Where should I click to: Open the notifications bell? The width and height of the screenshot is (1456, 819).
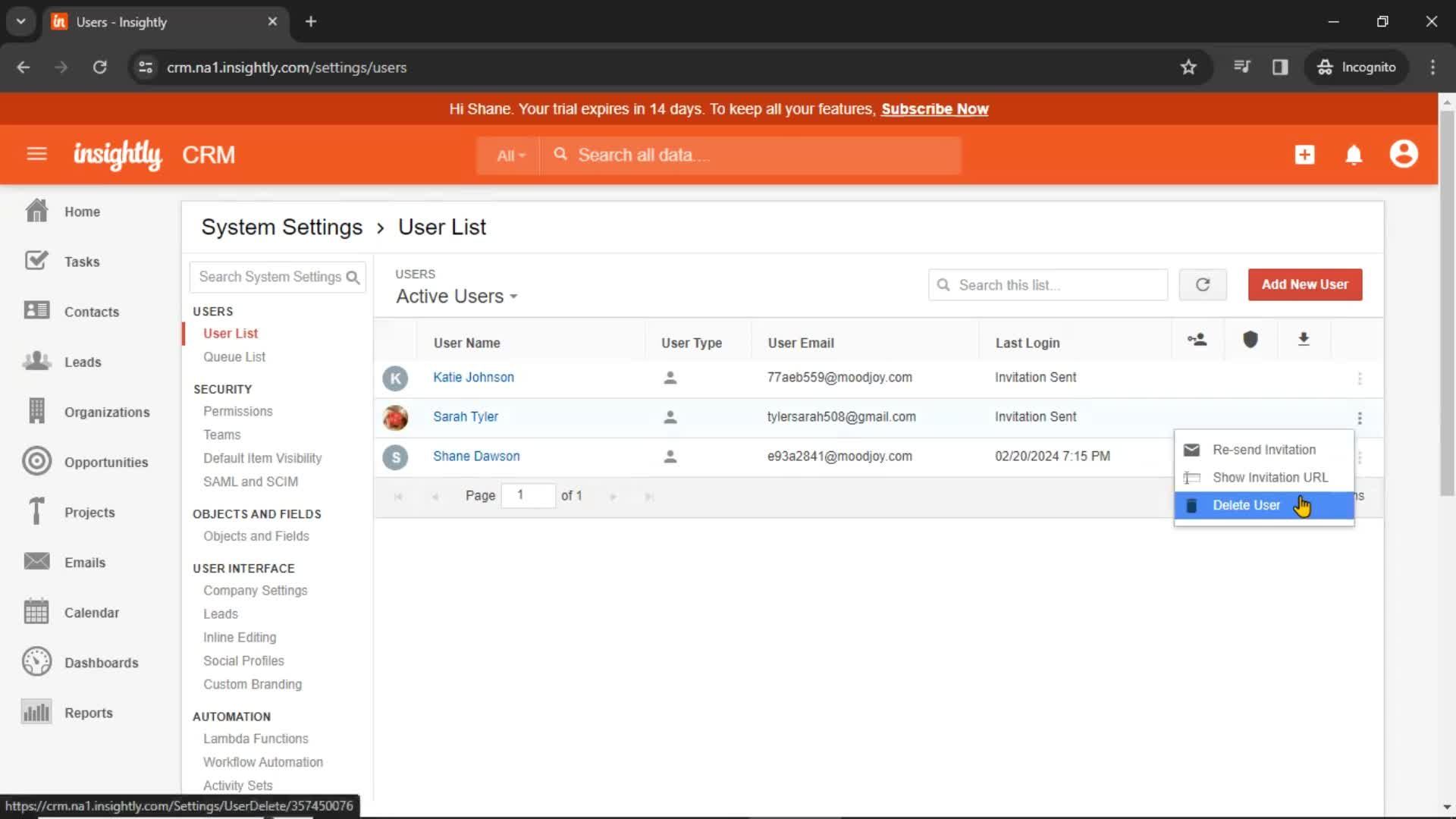(x=1354, y=155)
